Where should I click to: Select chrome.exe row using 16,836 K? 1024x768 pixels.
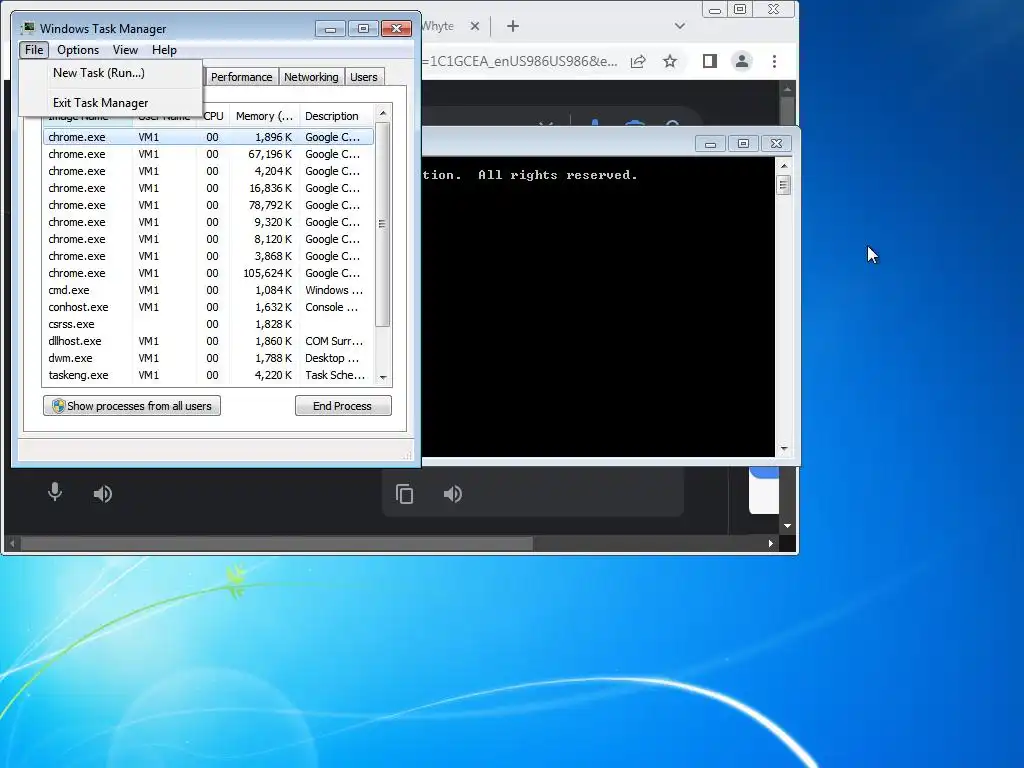(x=208, y=188)
